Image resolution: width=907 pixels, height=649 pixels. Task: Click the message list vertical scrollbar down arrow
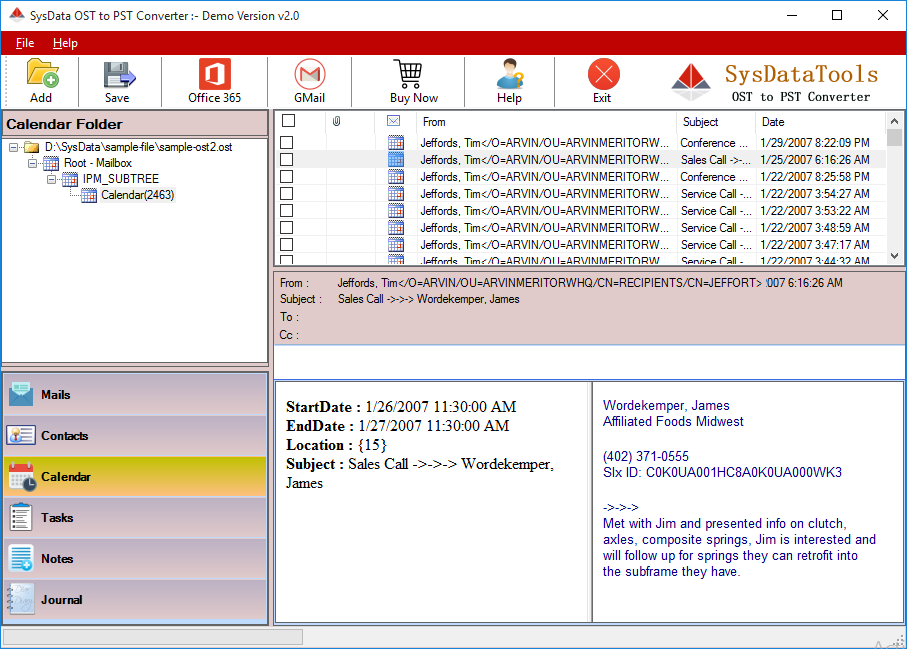coord(895,256)
